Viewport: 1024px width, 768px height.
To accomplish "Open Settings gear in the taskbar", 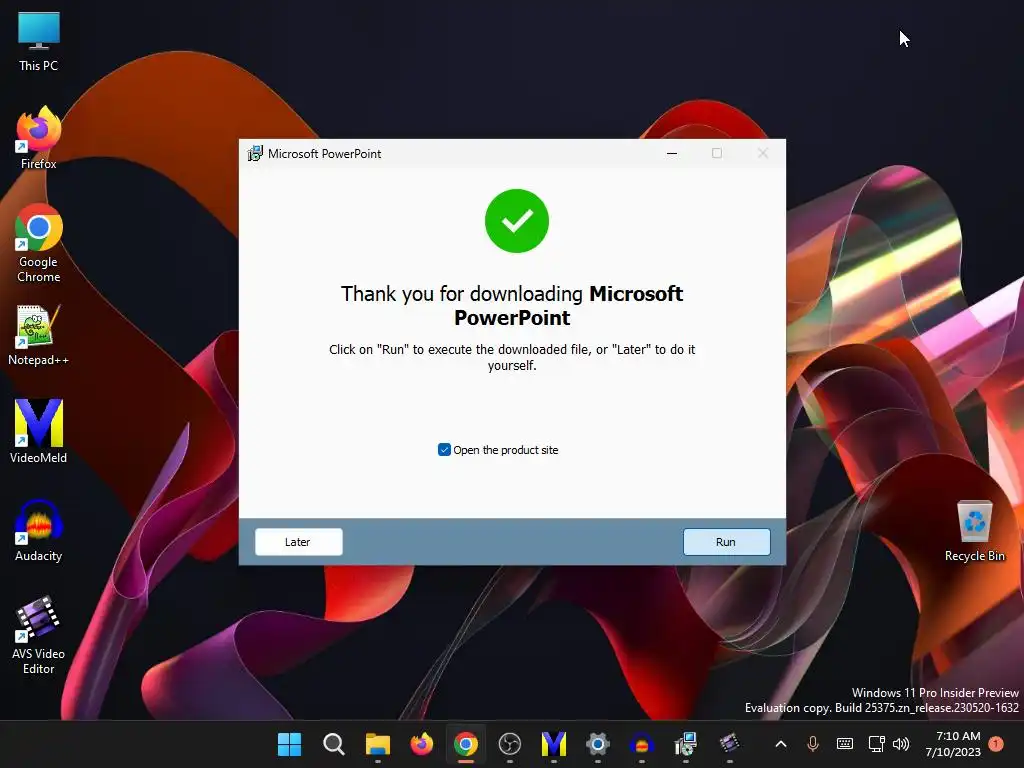I will point(598,744).
